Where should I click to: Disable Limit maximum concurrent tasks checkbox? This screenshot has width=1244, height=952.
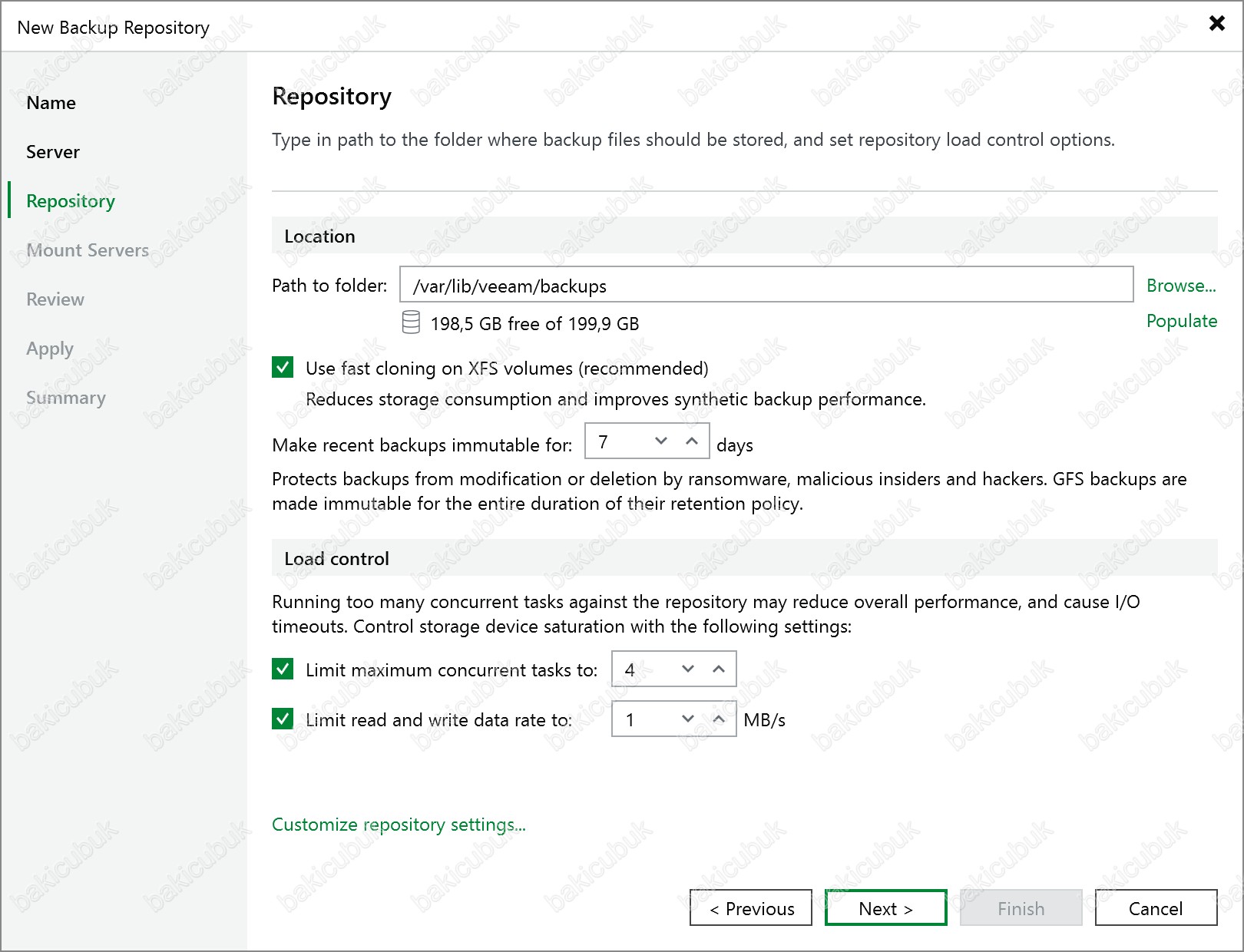283,669
